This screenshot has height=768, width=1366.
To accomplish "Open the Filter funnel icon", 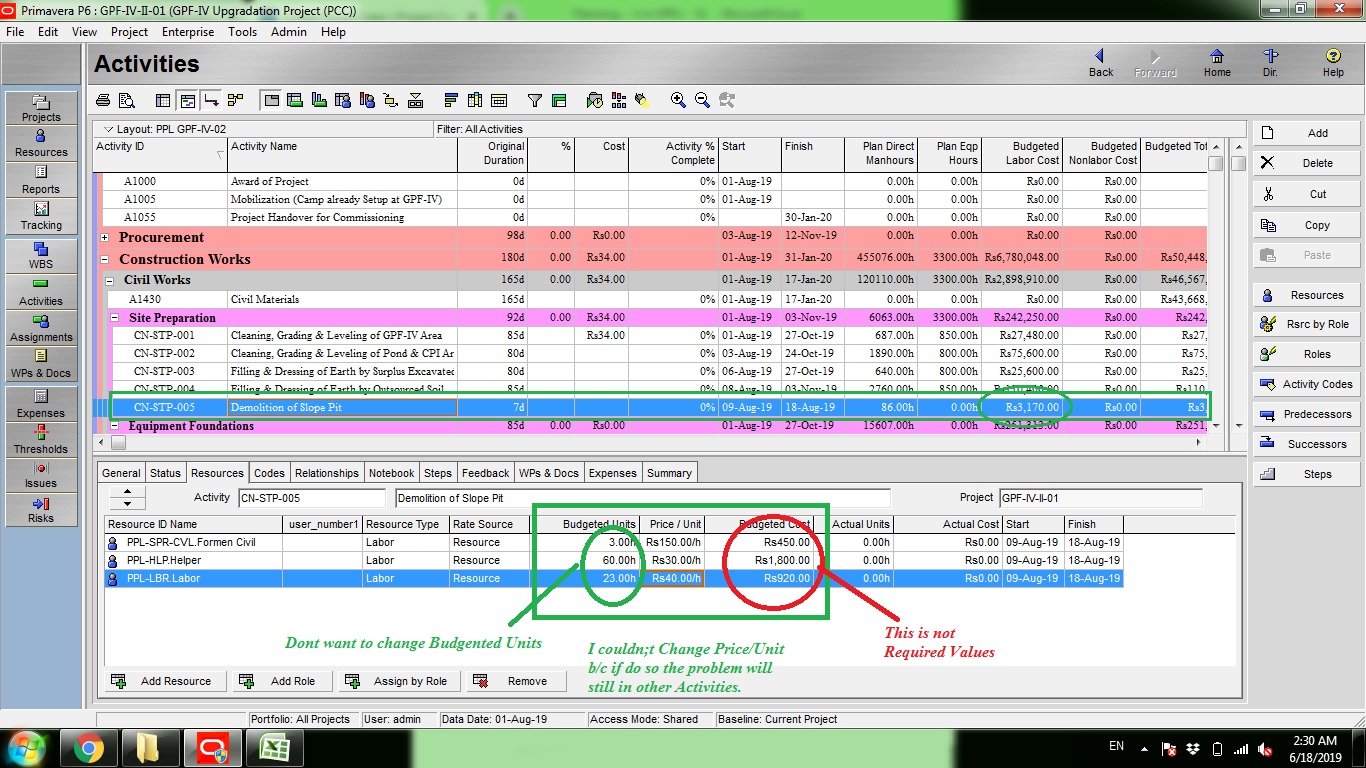I will pyautogui.click(x=535, y=100).
